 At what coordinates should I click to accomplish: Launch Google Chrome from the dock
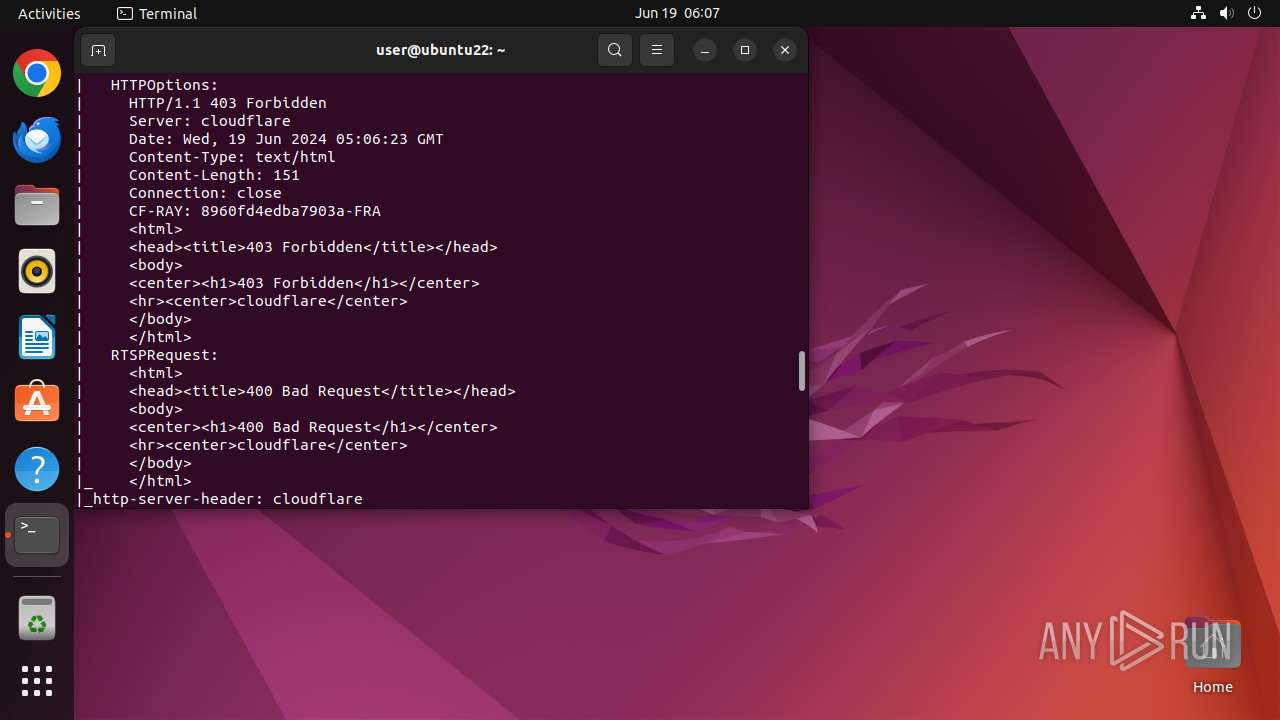click(37, 73)
